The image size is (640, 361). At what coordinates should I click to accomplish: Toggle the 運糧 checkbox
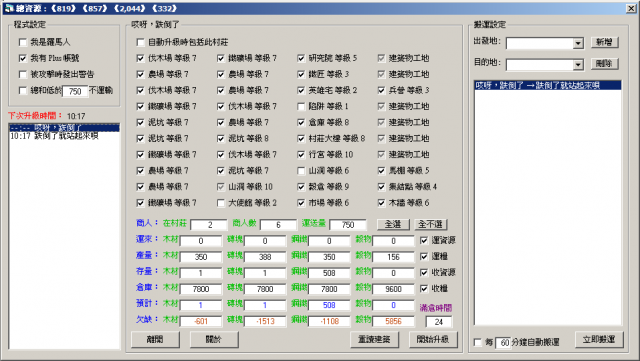coord(424,256)
